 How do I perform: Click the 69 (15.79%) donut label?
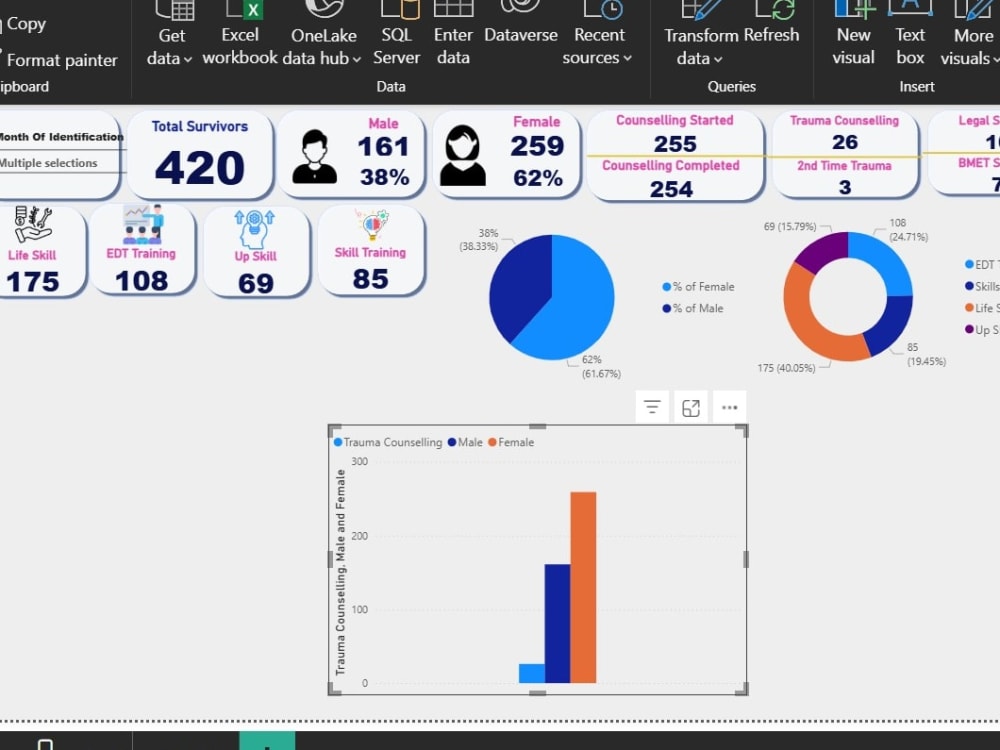click(x=790, y=226)
